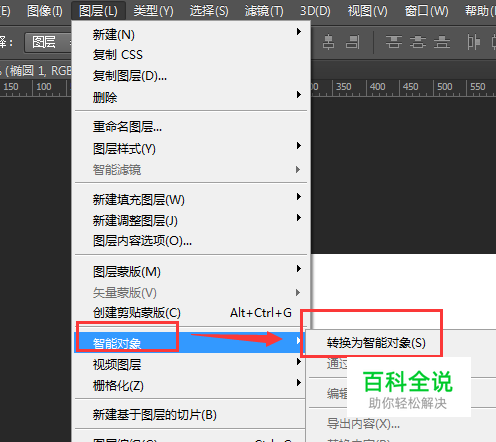
Task: Click the distribute bottom edges icon
Action: coord(442,42)
